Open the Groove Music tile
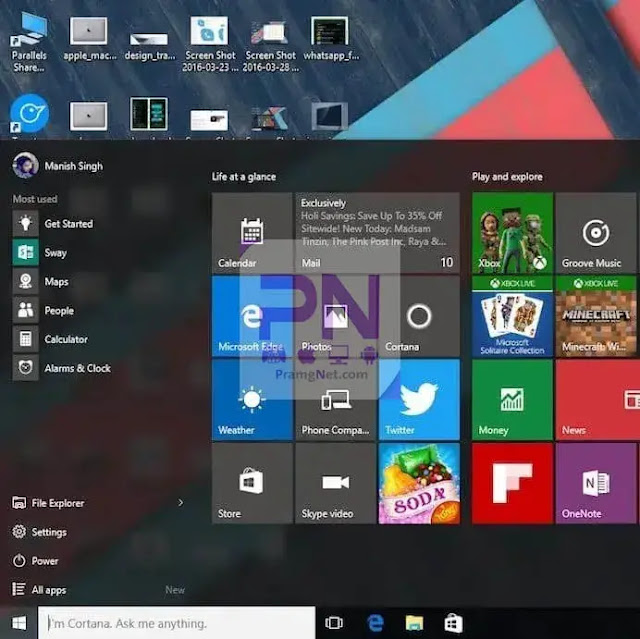 click(596, 233)
